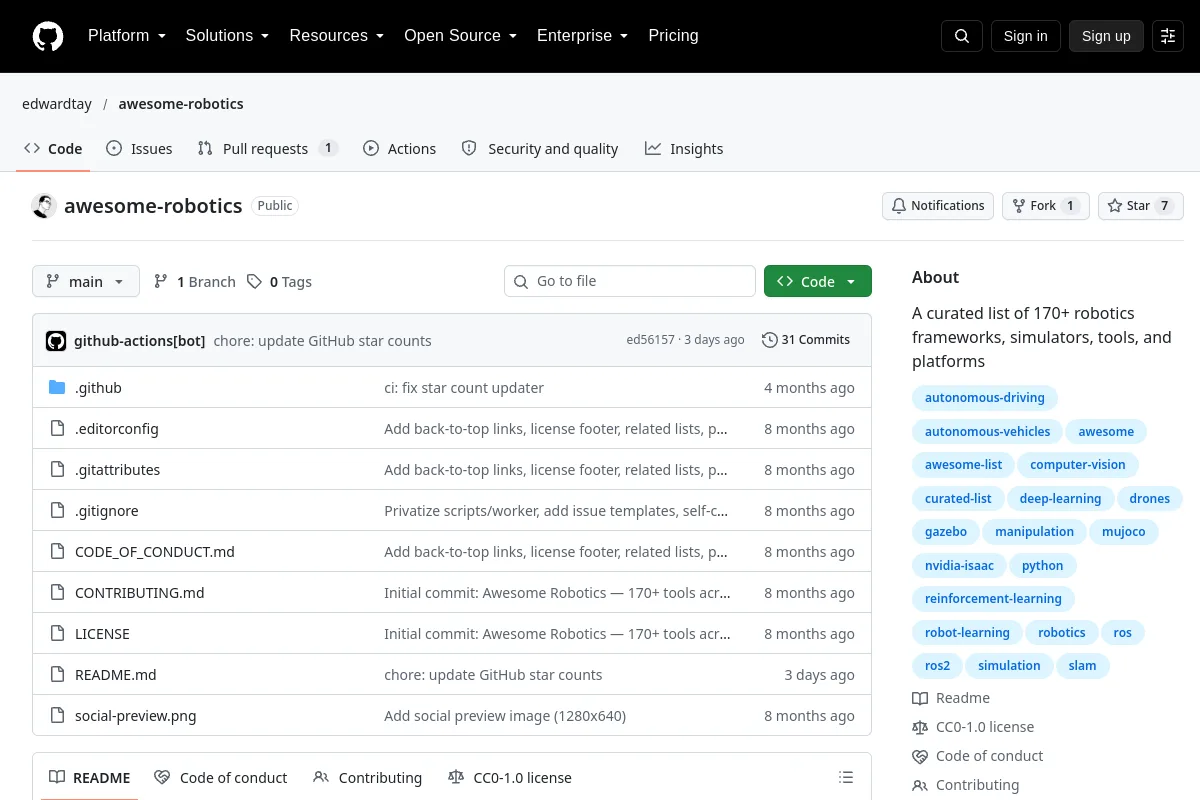Select the README tab
This screenshot has height=800, width=1200.
click(x=90, y=778)
